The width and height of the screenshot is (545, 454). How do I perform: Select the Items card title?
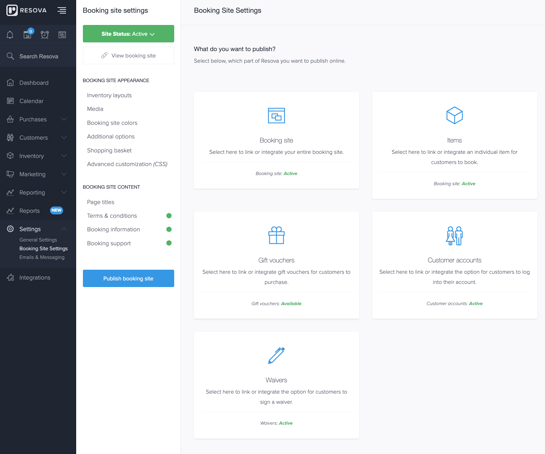[x=454, y=140]
